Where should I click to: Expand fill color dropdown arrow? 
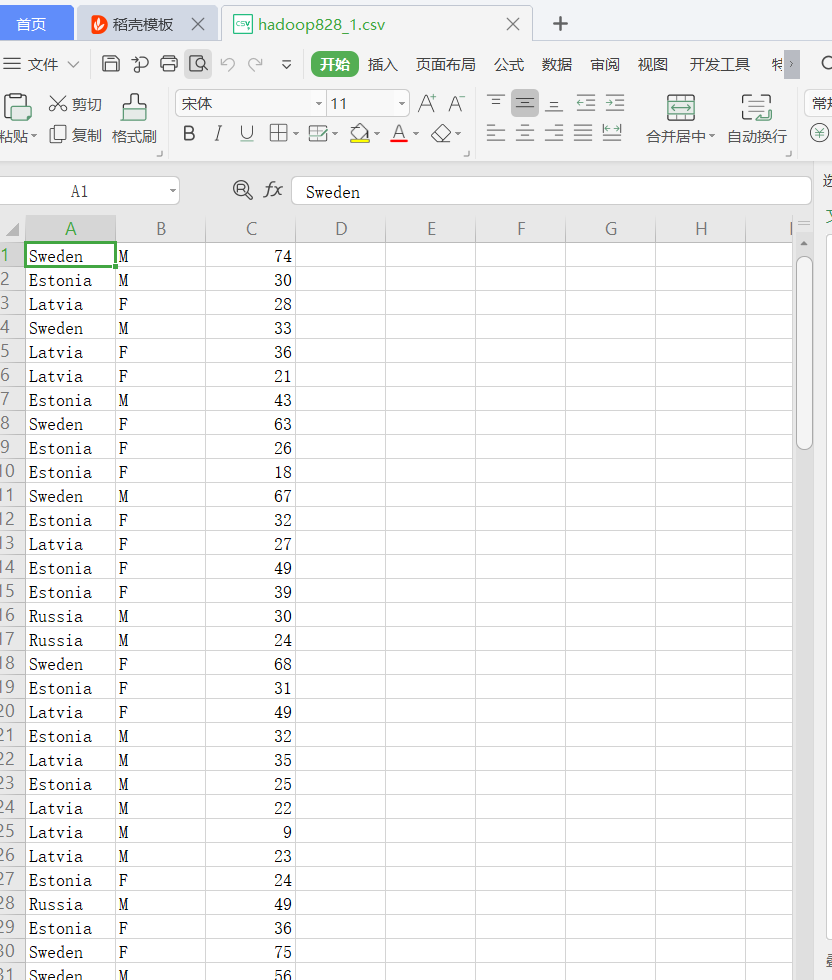[x=377, y=134]
